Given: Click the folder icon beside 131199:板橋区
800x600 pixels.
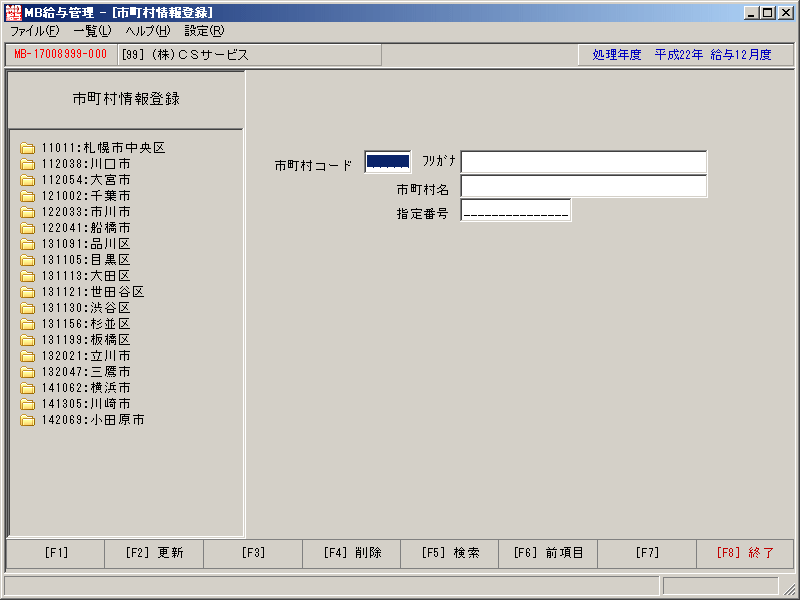Looking at the screenshot, I should [x=28, y=340].
